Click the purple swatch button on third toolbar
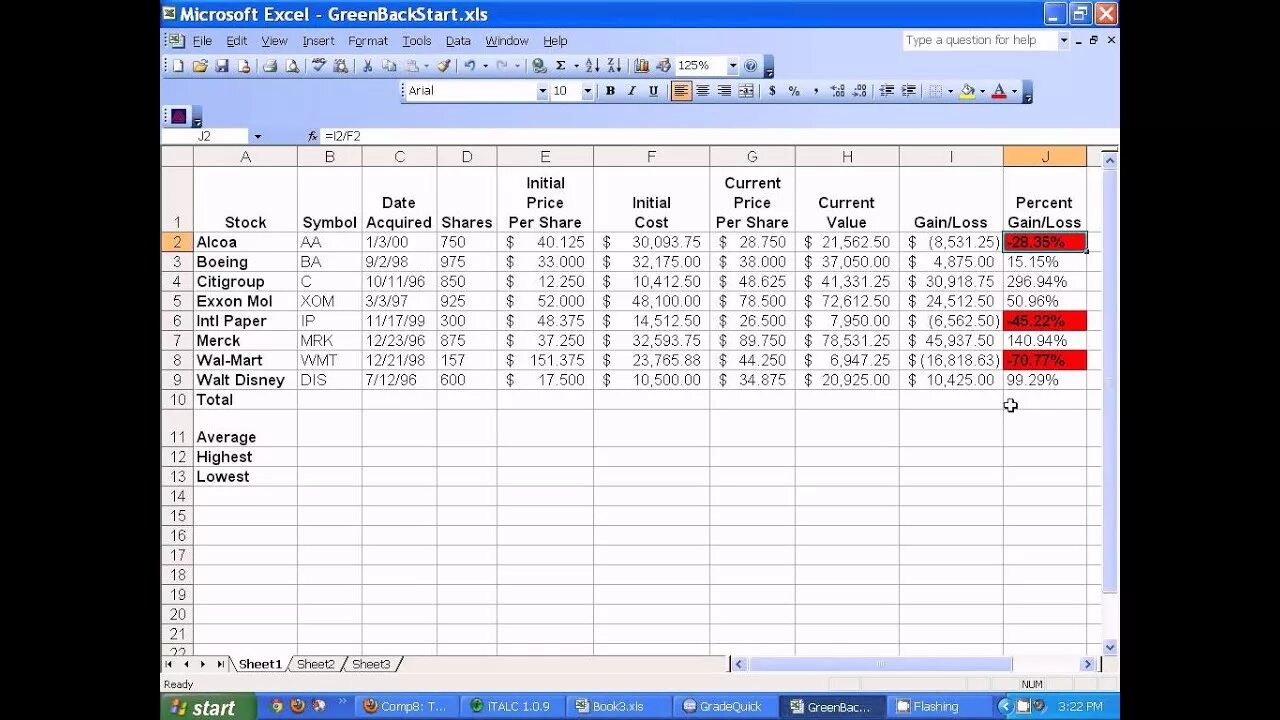 coord(178,116)
